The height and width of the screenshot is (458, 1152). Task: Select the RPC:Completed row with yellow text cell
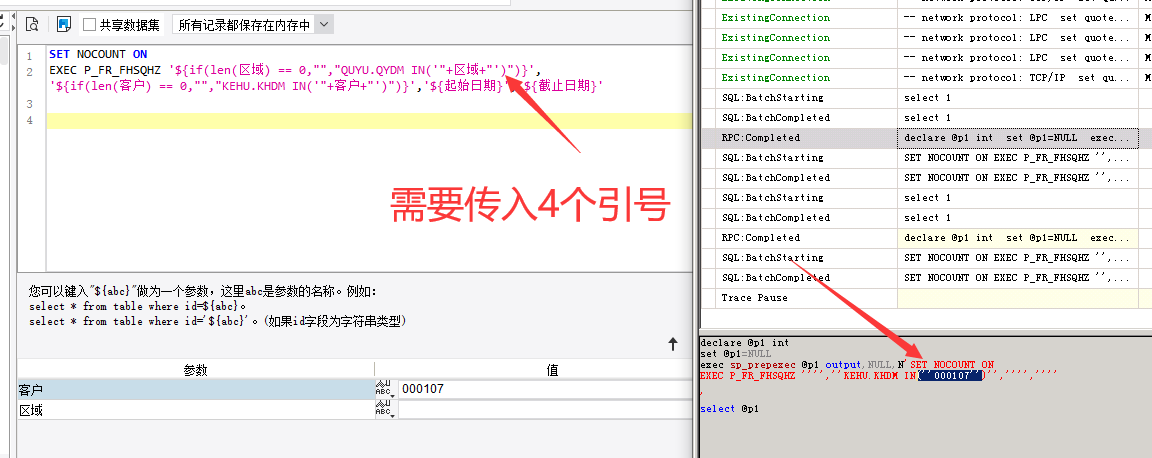point(926,237)
